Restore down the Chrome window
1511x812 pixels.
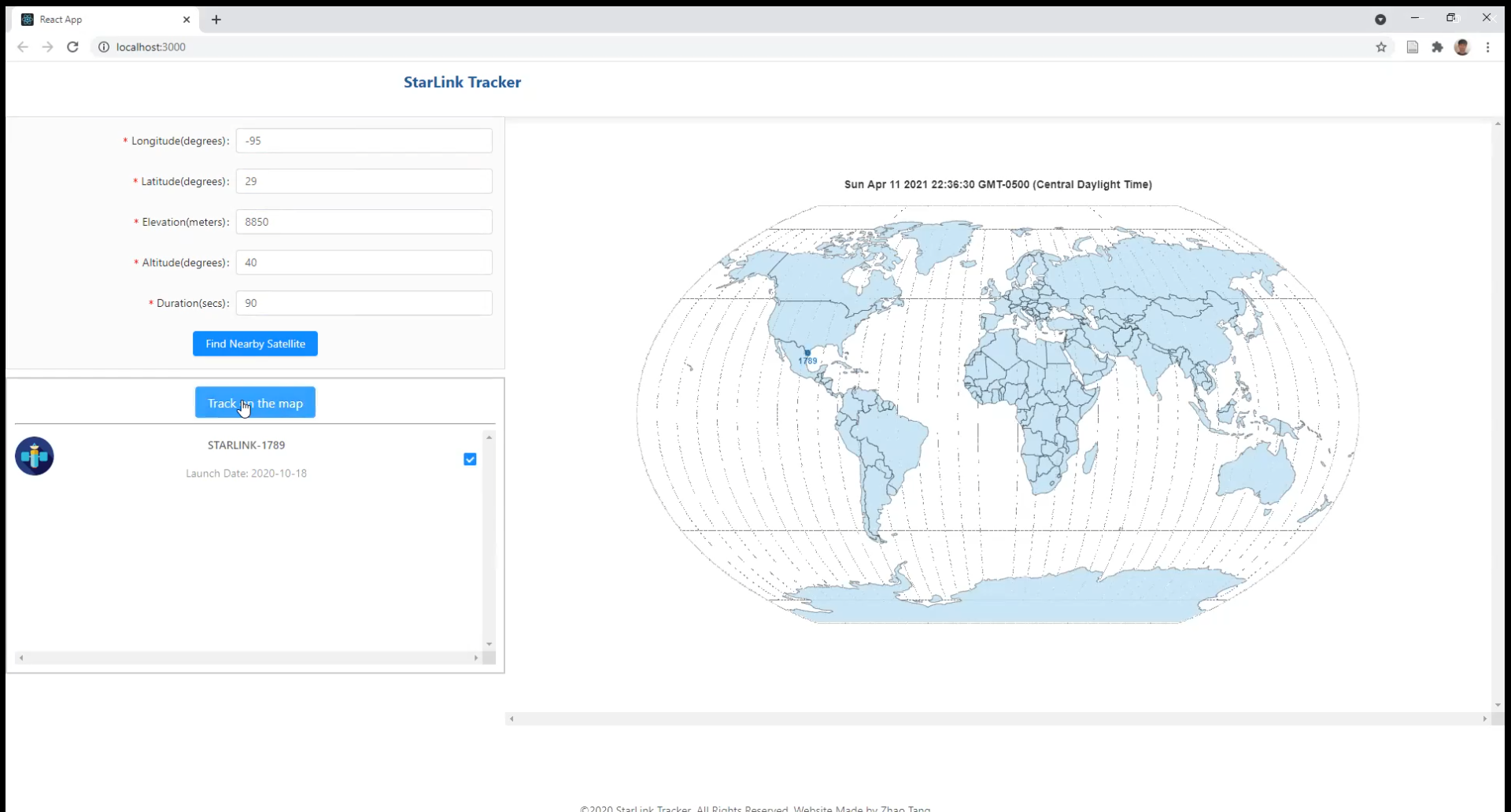click(x=1451, y=17)
